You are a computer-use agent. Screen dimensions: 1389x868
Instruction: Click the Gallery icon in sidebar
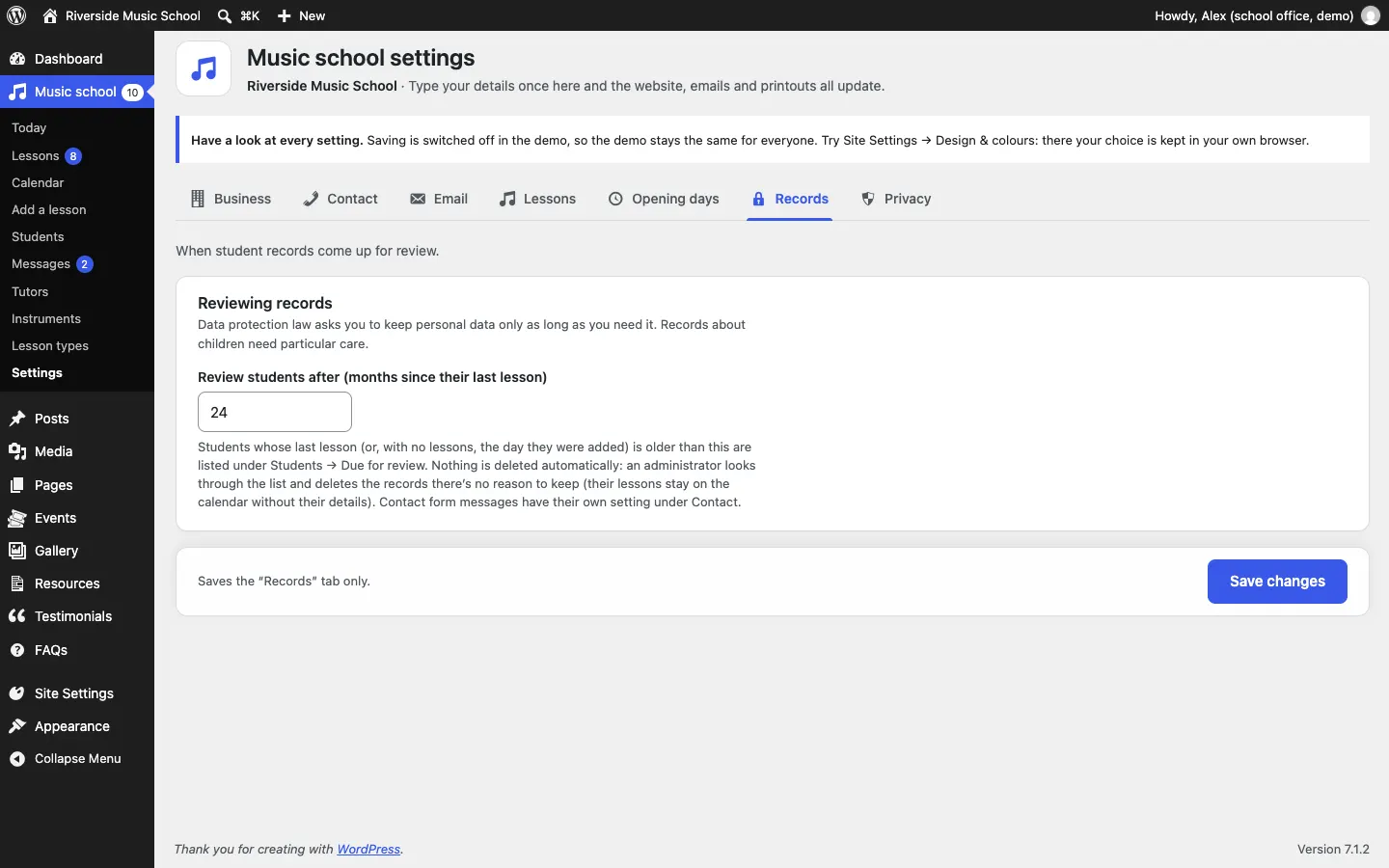pos(17,551)
